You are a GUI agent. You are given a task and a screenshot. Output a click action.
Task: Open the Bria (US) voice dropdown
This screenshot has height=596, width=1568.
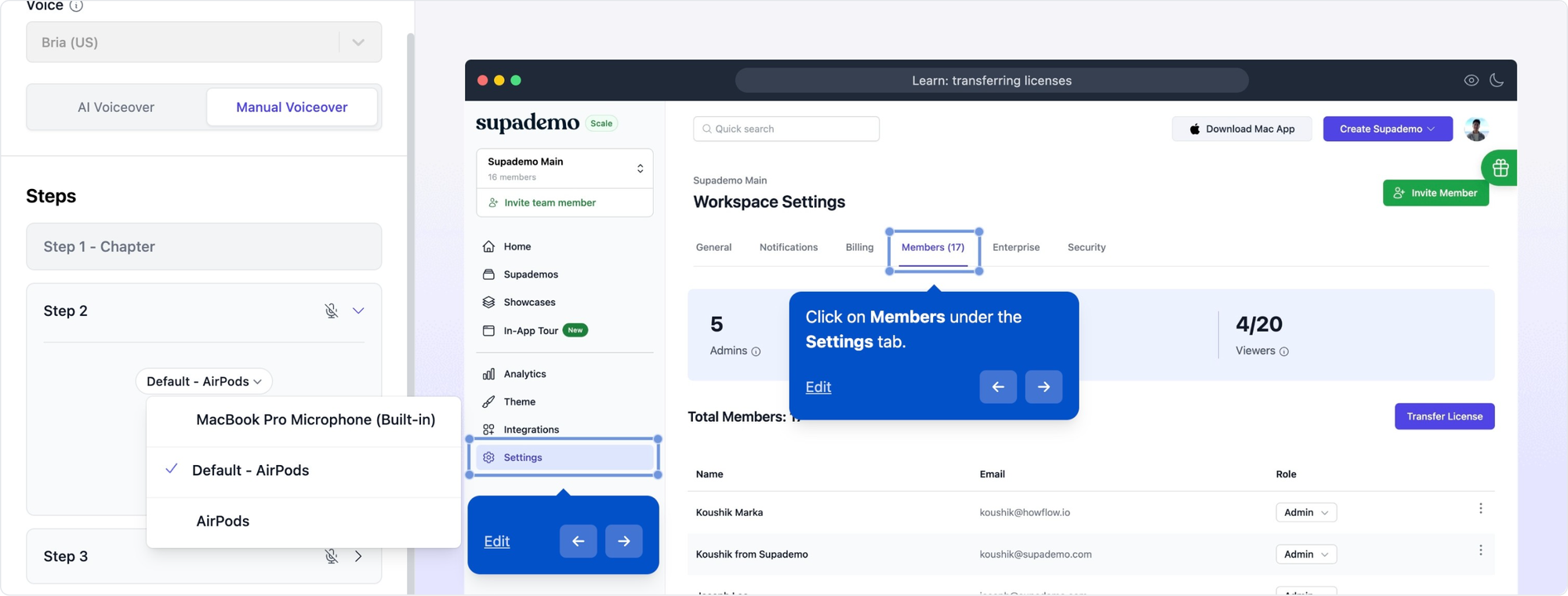(x=204, y=42)
